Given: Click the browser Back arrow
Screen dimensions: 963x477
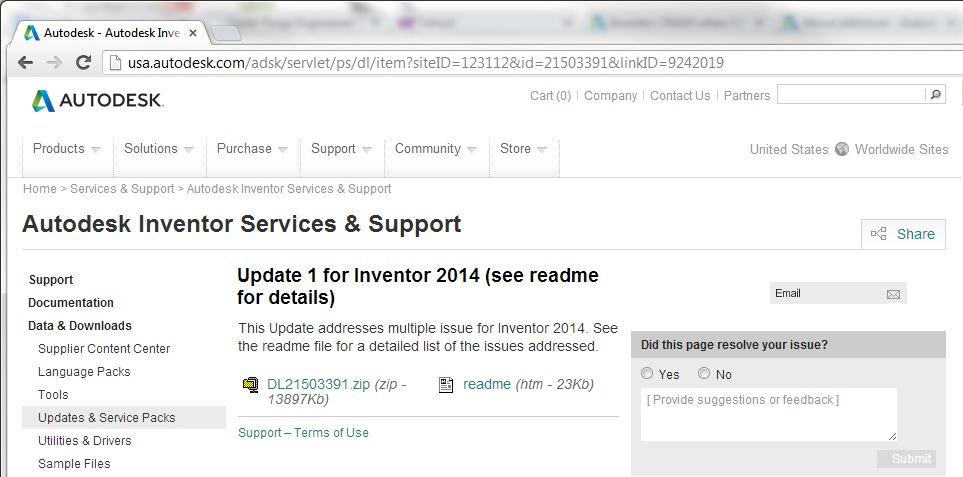Looking at the screenshot, I should click(x=26, y=63).
